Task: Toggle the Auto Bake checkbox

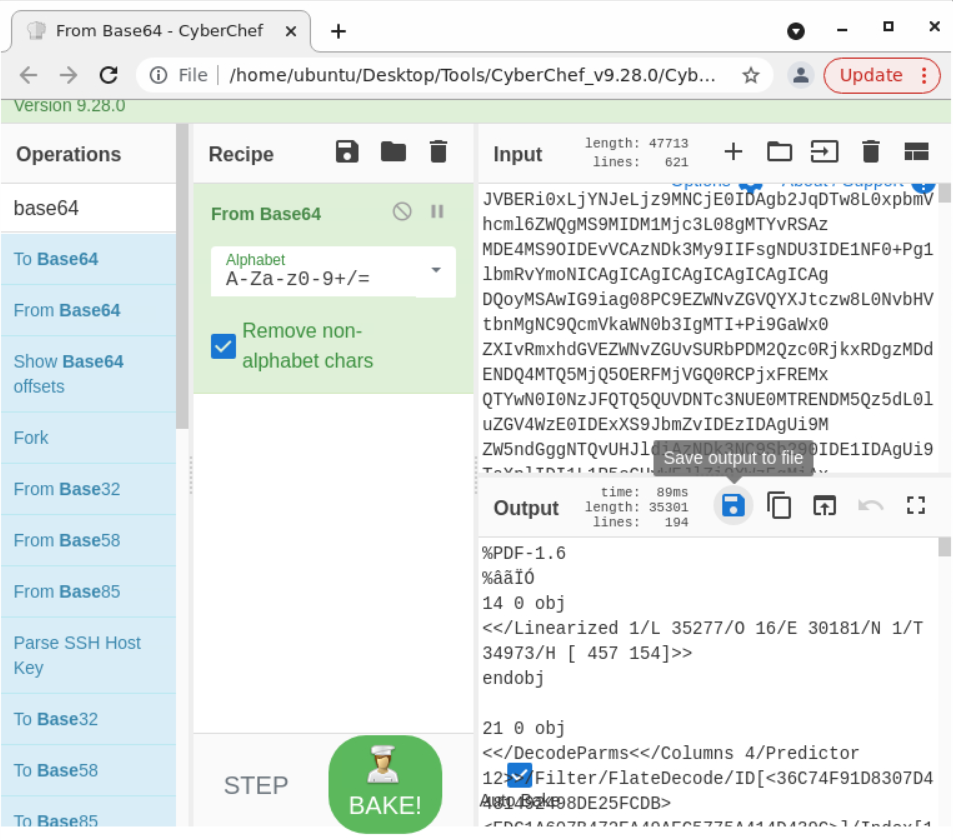Action: tap(519, 776)
